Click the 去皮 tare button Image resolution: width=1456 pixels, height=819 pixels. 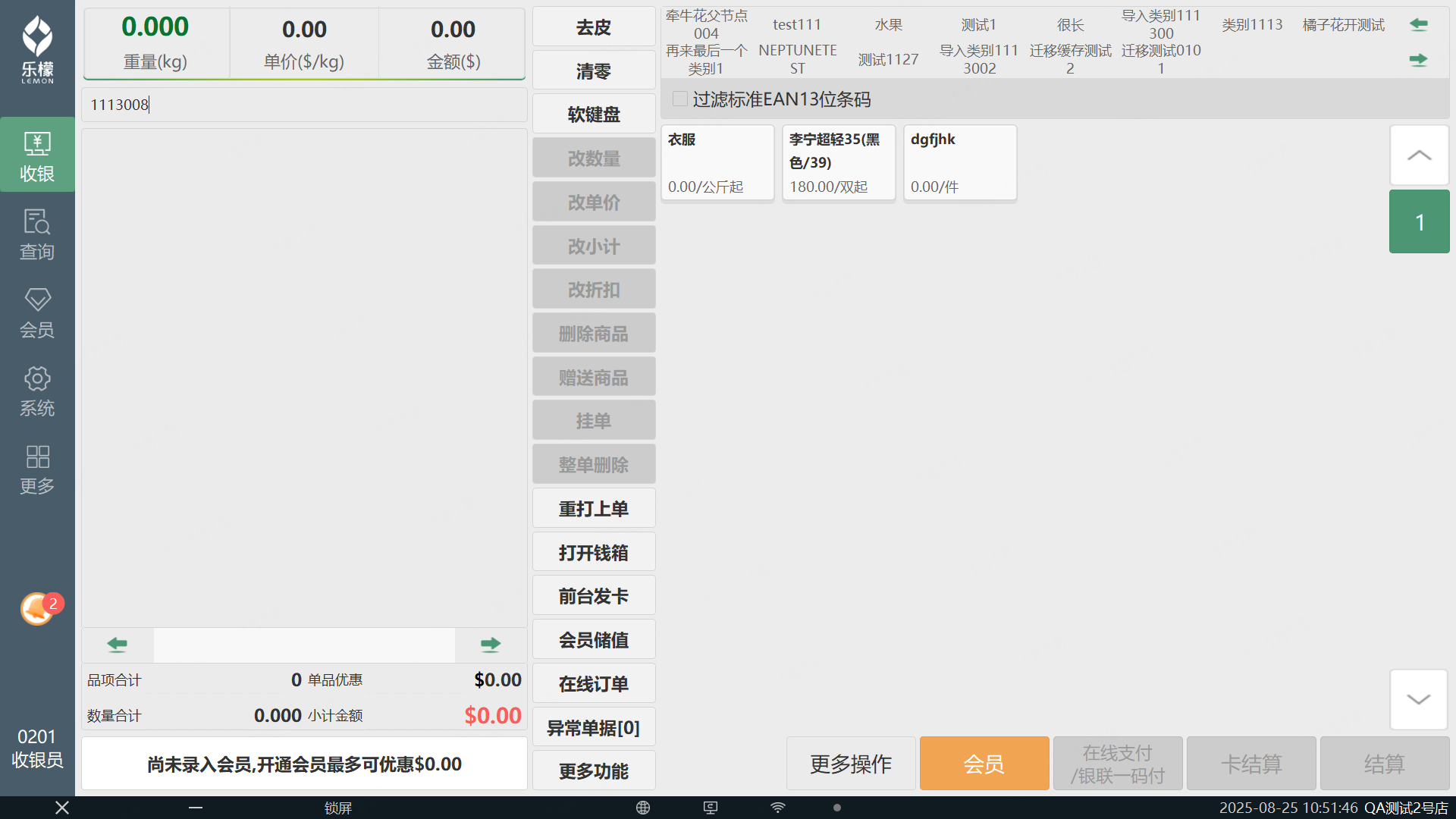click(593, 27)
